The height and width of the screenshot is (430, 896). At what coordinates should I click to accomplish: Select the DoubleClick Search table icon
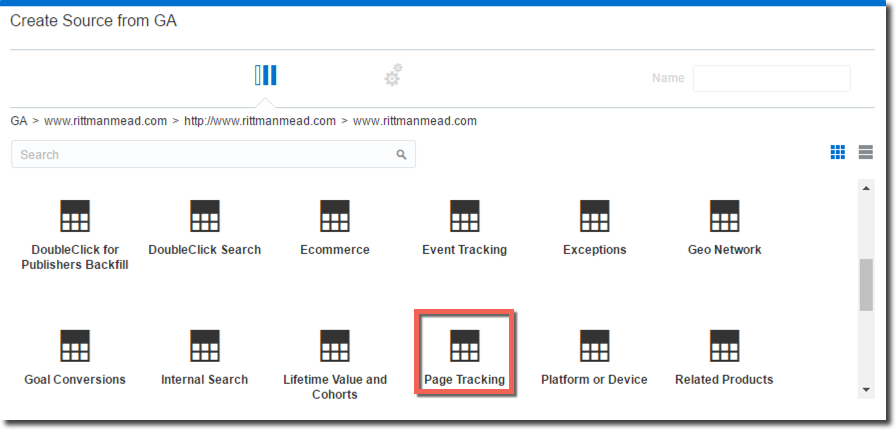[x=205, y=216]
